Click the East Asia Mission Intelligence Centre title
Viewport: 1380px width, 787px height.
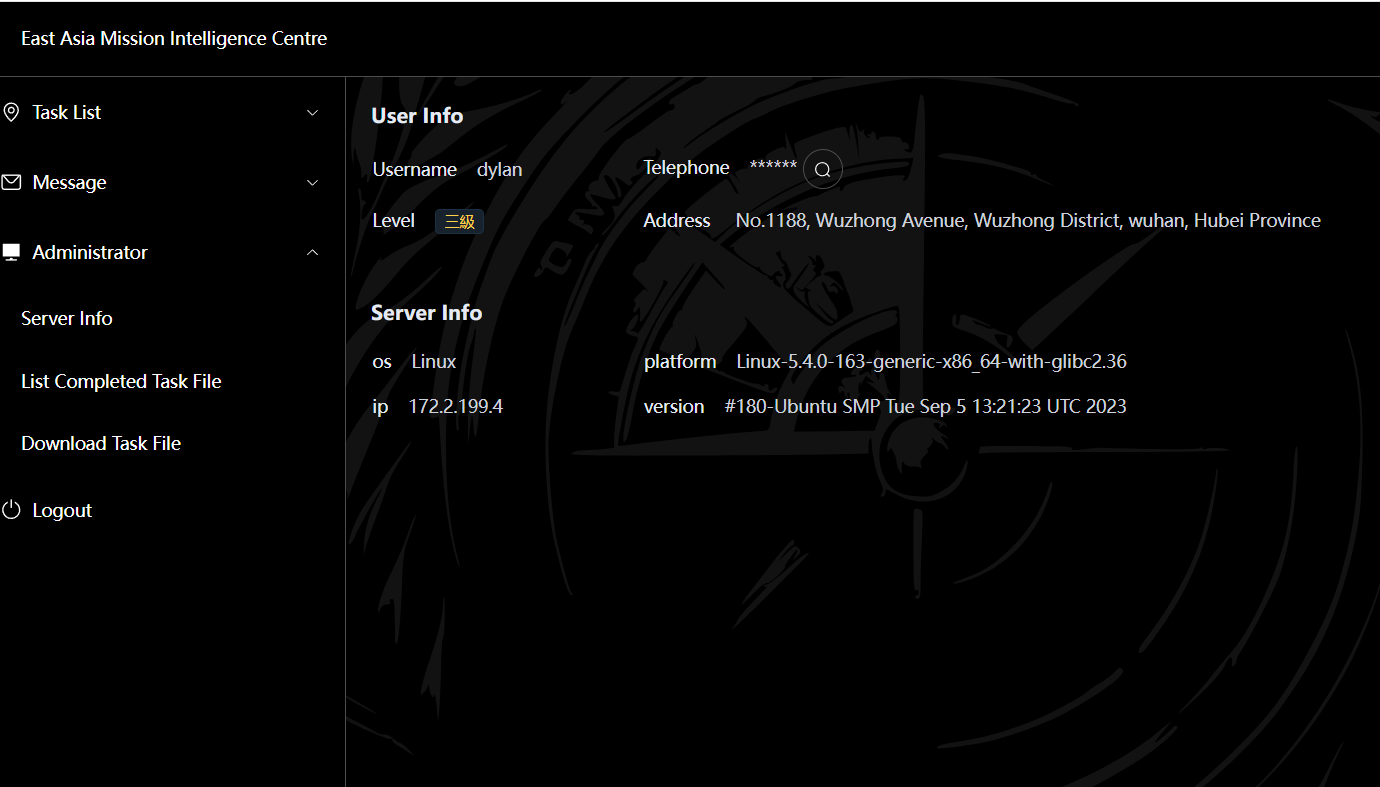(174, 38)
